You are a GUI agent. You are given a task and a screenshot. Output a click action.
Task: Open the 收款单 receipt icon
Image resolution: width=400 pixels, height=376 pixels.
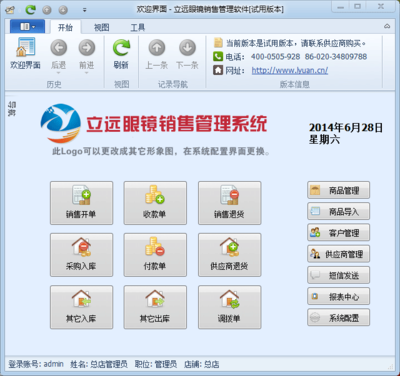[155, 203]
